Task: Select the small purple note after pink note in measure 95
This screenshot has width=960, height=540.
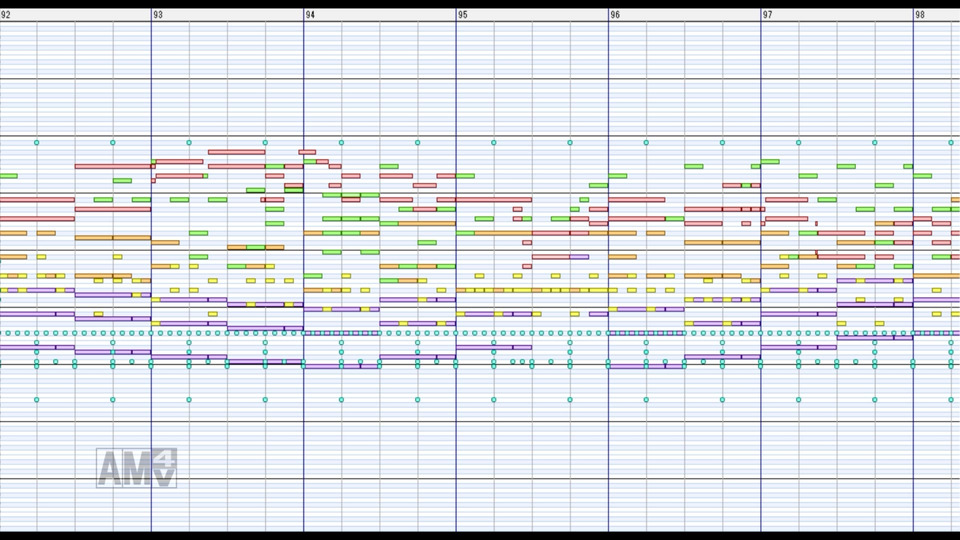Action: point(579,257)
